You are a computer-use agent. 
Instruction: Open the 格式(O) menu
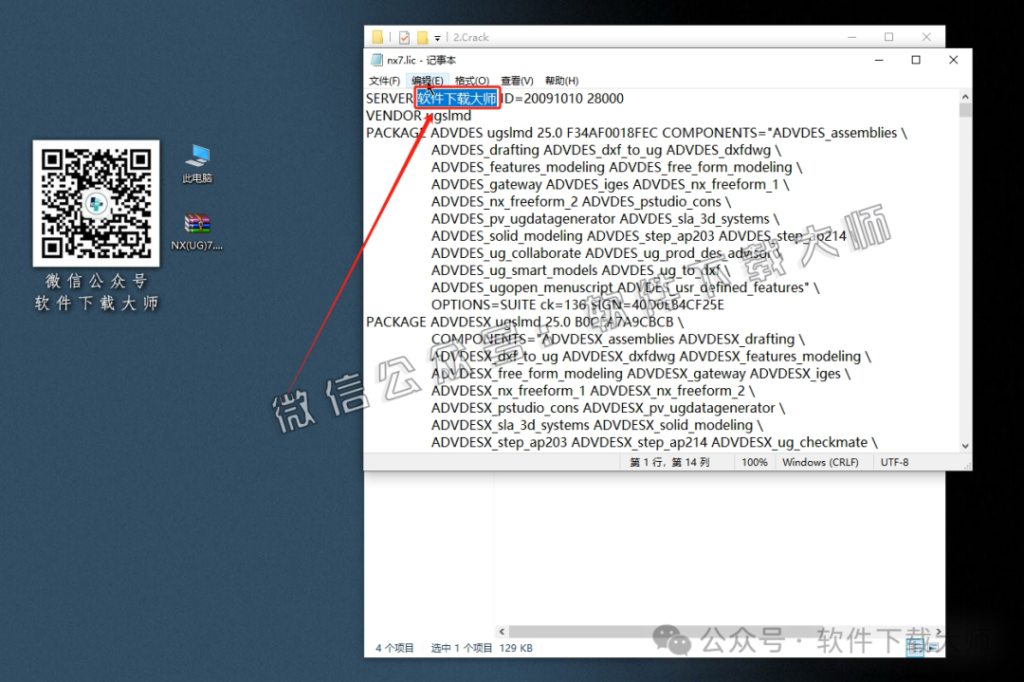coord(472,81)
